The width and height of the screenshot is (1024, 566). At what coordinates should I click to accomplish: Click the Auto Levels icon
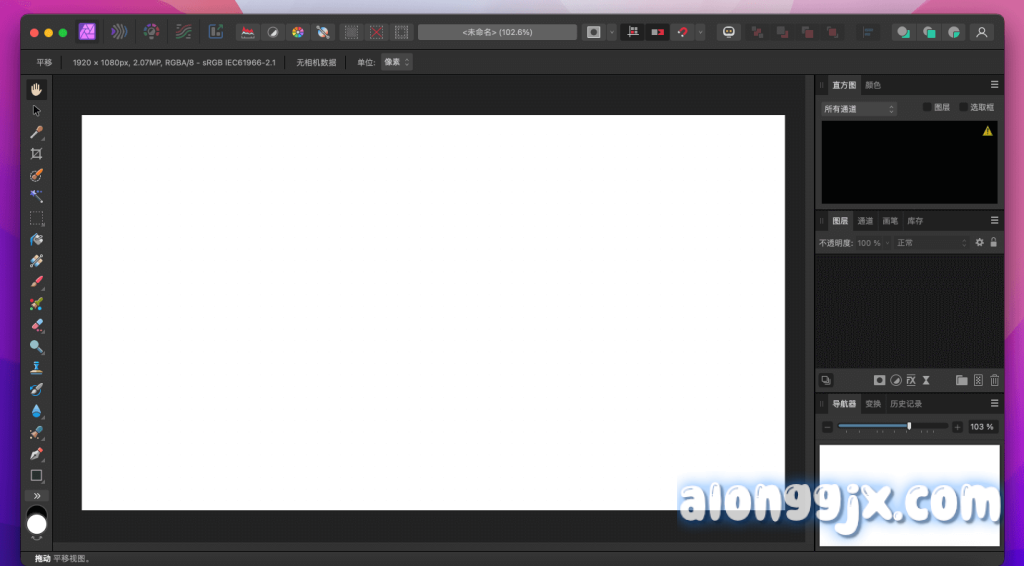pos(247,32)
